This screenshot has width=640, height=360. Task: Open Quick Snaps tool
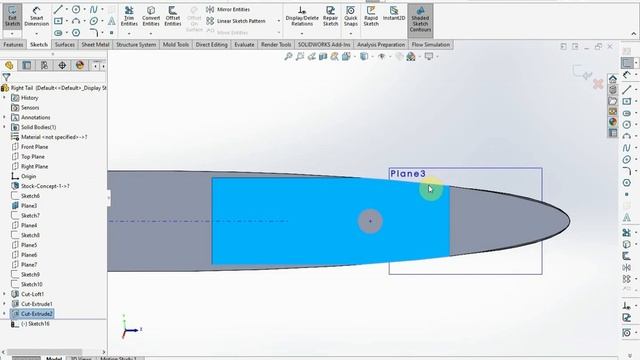pyautogui.click(x=351, y=16)
